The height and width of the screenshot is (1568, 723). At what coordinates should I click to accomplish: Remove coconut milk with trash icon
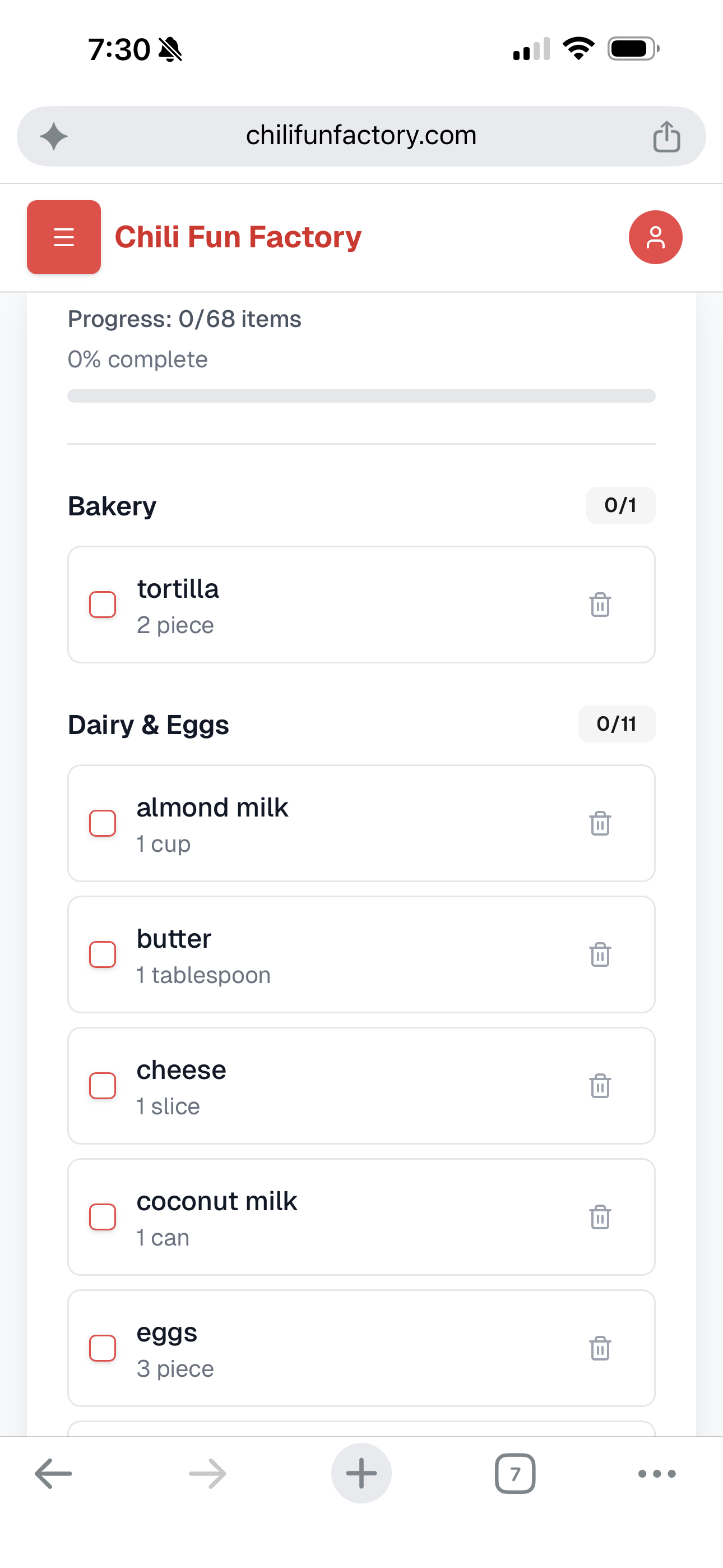pyautogui.click(x=600, y=1217)
